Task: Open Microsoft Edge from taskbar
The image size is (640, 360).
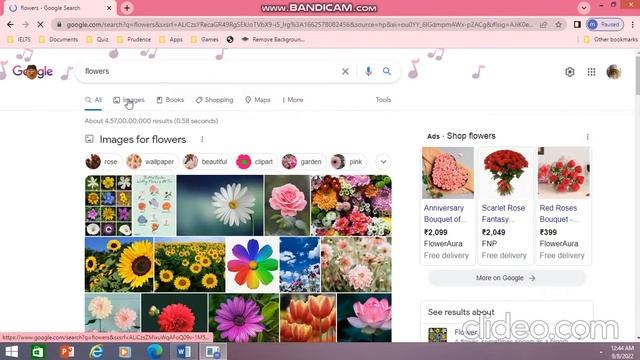Action: point(154,351)
